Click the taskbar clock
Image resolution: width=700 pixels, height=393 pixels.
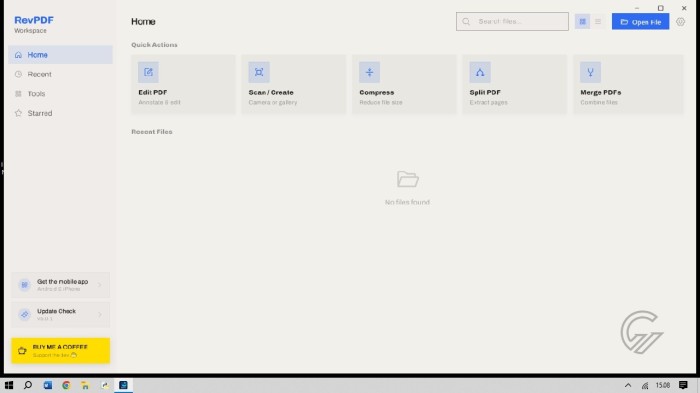(x=662, y=385)
